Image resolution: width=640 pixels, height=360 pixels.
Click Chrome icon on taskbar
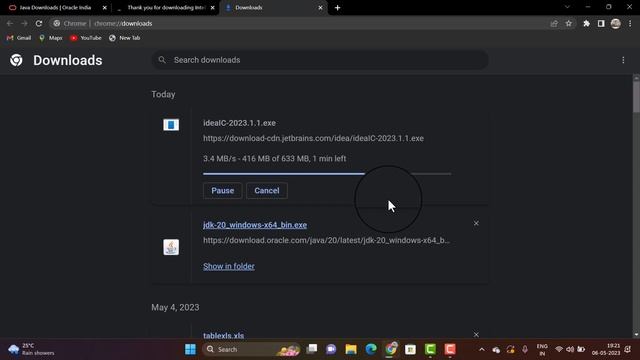[x=391, y=349]
